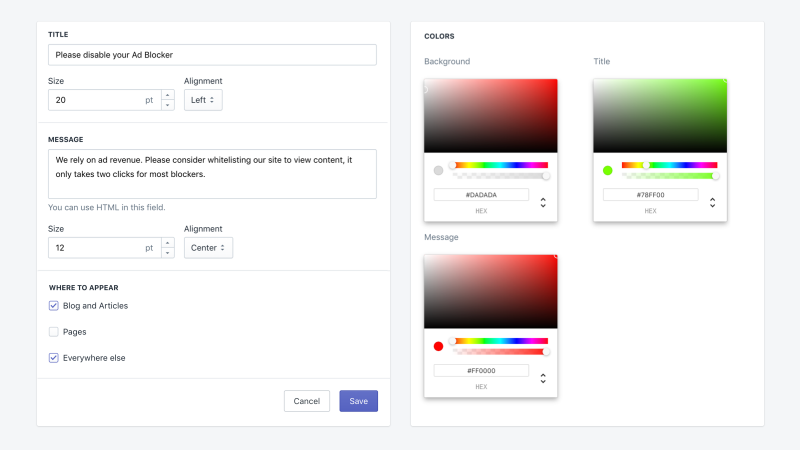Uncheck the Blog and Articles checkbox
800x450 pixels.
click(x=54, y=306)
